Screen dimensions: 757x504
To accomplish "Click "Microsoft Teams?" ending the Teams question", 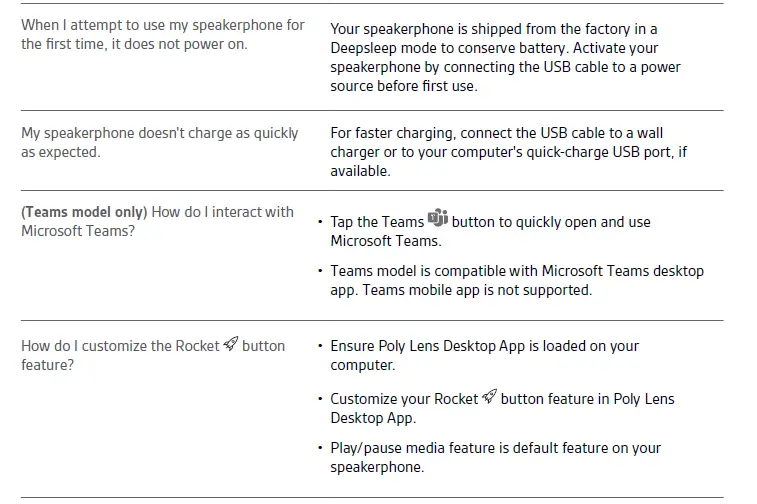I will pyautogui.click(x=78, y=230).
